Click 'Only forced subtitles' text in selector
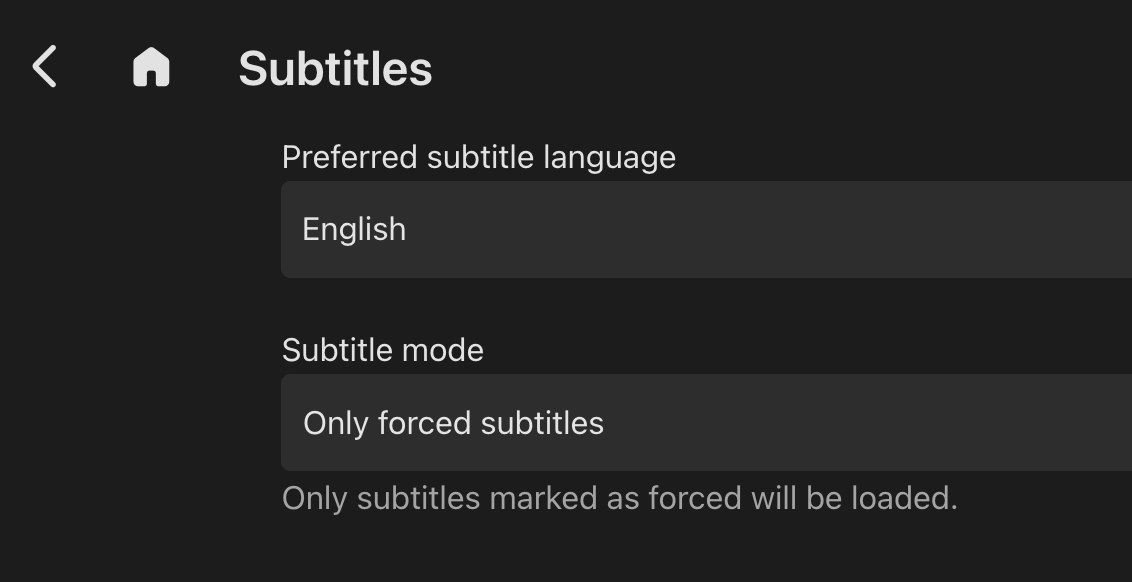Screen dimensions: 1132x582 pyautogui.click(x=453, y=423)
